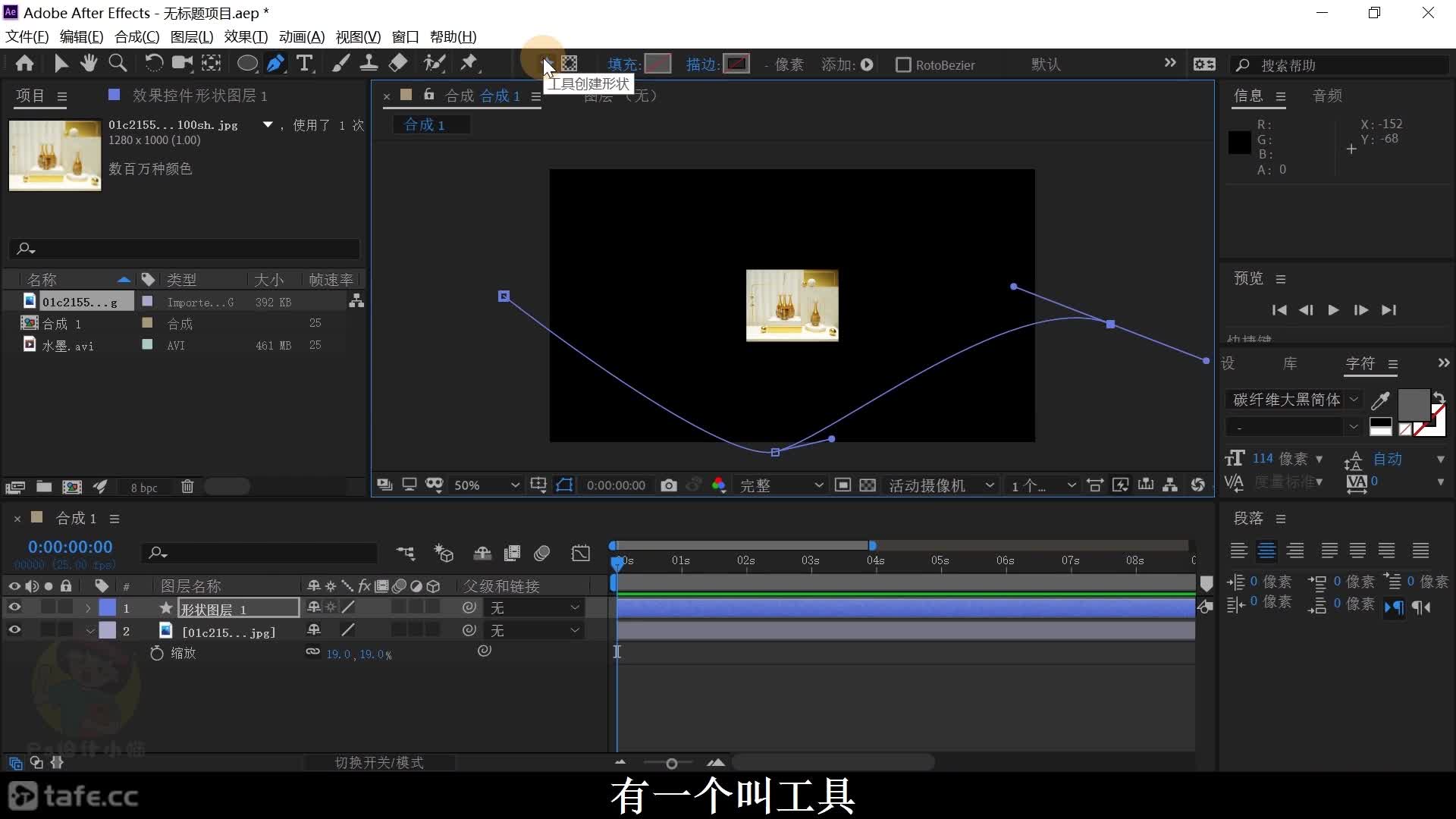This screenshot has height=819, width=1456.
Task: Select the Home icon in toolbar
Action: pyautogui.click(x=24, y=64)
